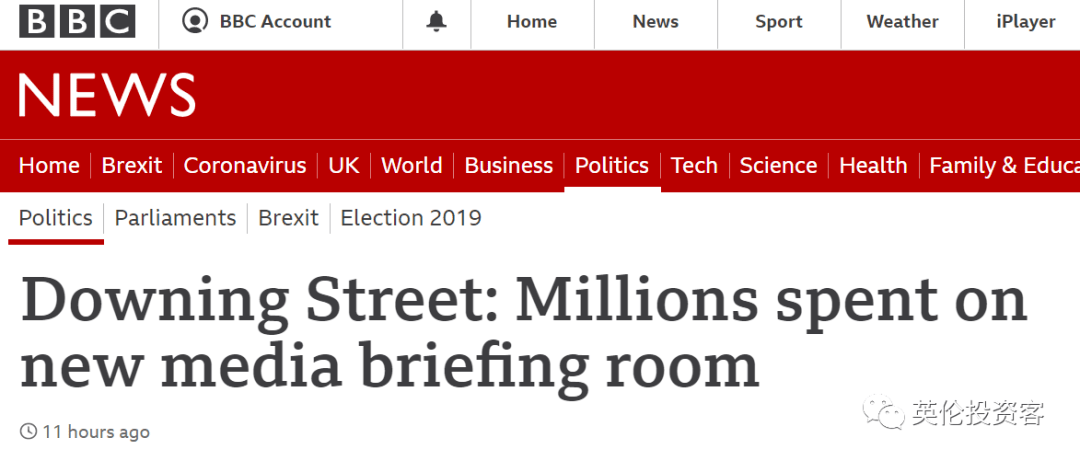Select Brexit in red news navigation
Image resolution: width=1080 pixels, height=461 pixels.
coord(132,165)
